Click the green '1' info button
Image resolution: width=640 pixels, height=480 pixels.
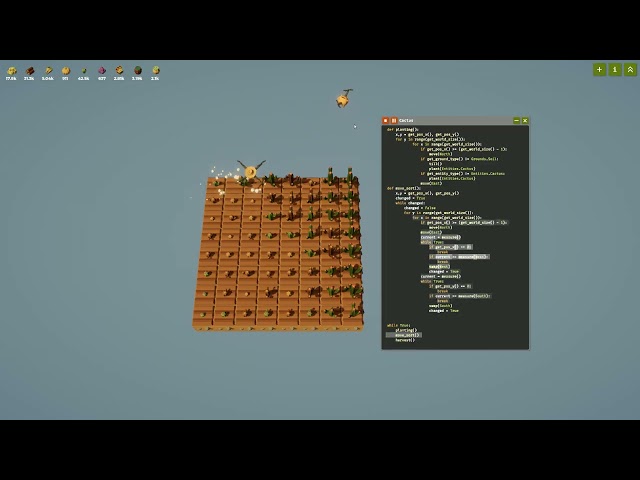pyautogui.click(x=615, y=70)
